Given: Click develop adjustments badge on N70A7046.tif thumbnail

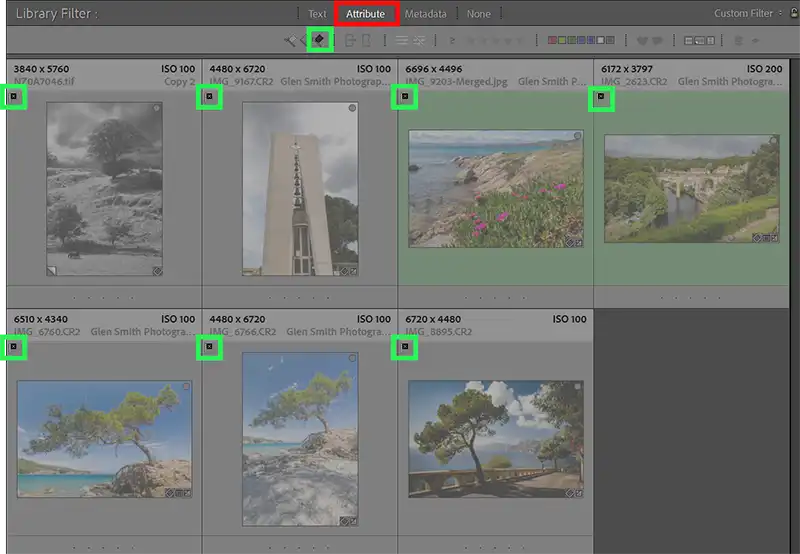Looking at the screenshot, I should pos(157,270).
